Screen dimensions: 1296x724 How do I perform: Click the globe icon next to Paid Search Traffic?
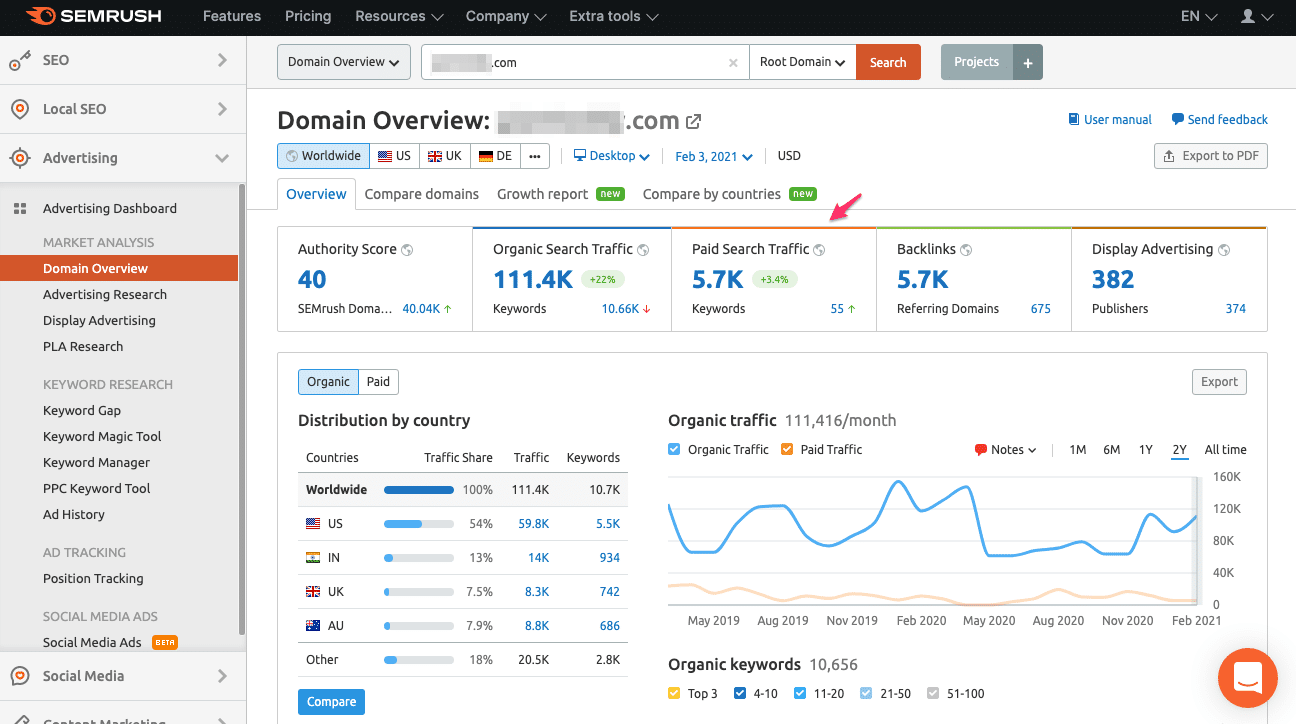pyautogui.click(x=819, y=250)
